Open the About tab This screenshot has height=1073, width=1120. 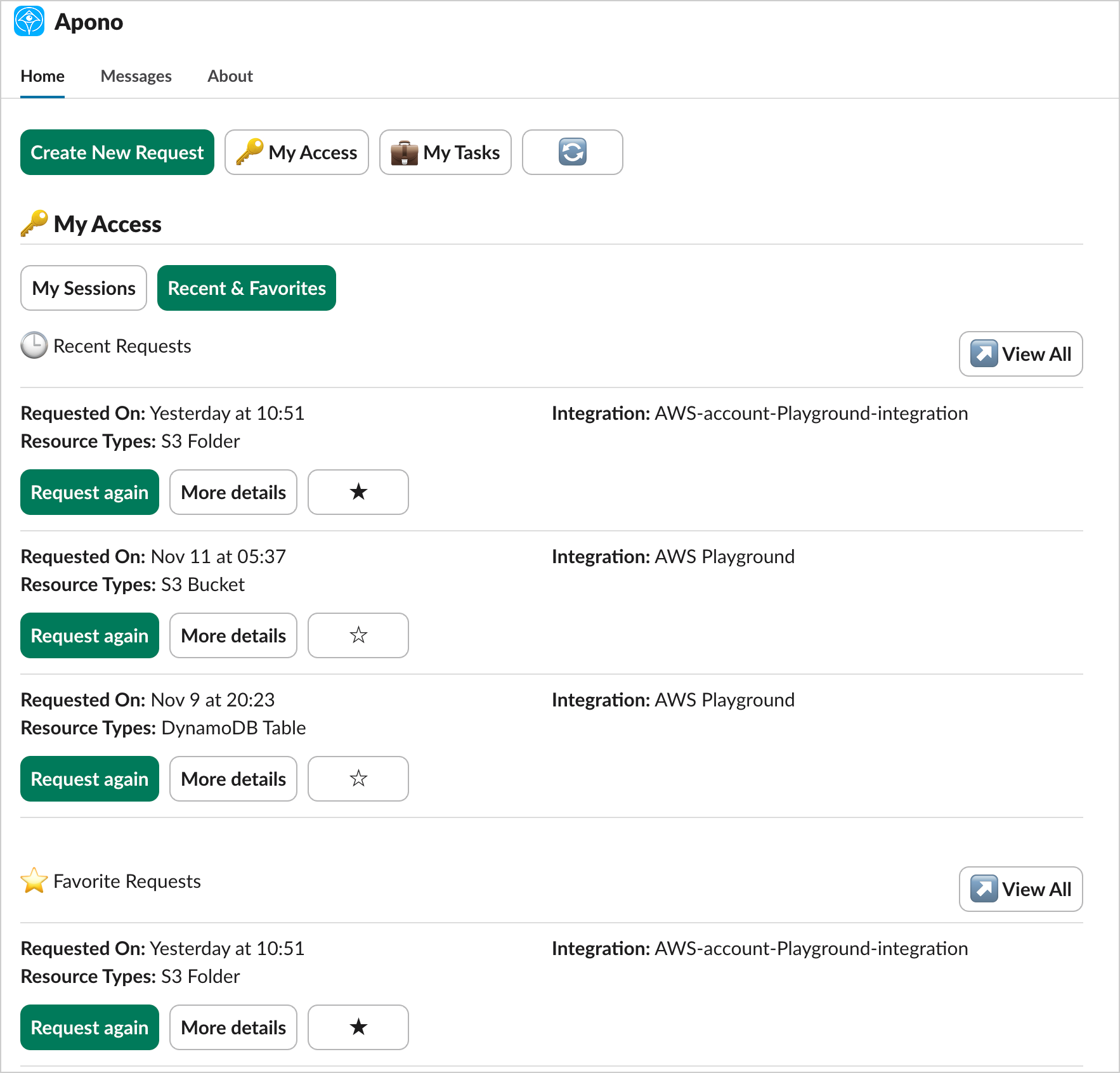pyautogui.click(x=230, y=76)
